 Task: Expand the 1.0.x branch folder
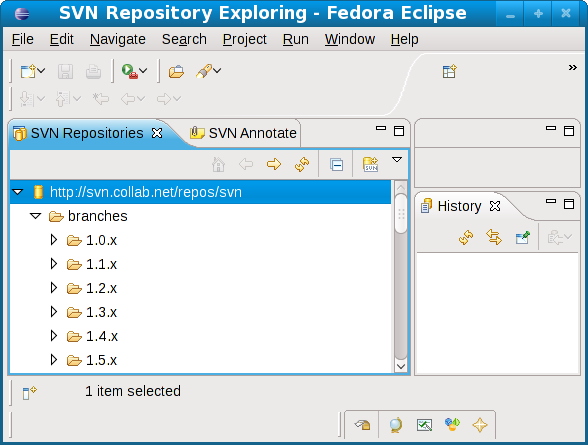pos(54,240)
